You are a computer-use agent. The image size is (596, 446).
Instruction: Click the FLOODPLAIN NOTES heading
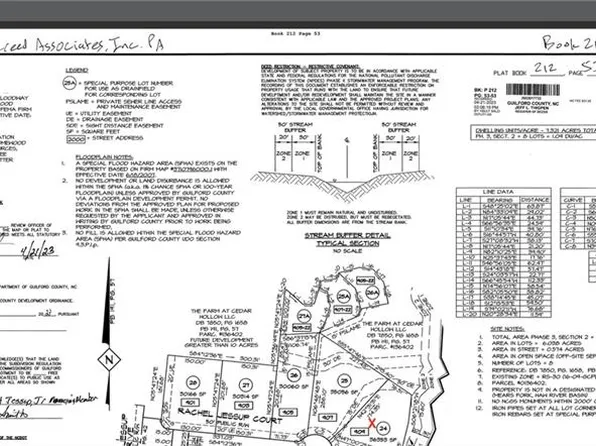point(104,157)
